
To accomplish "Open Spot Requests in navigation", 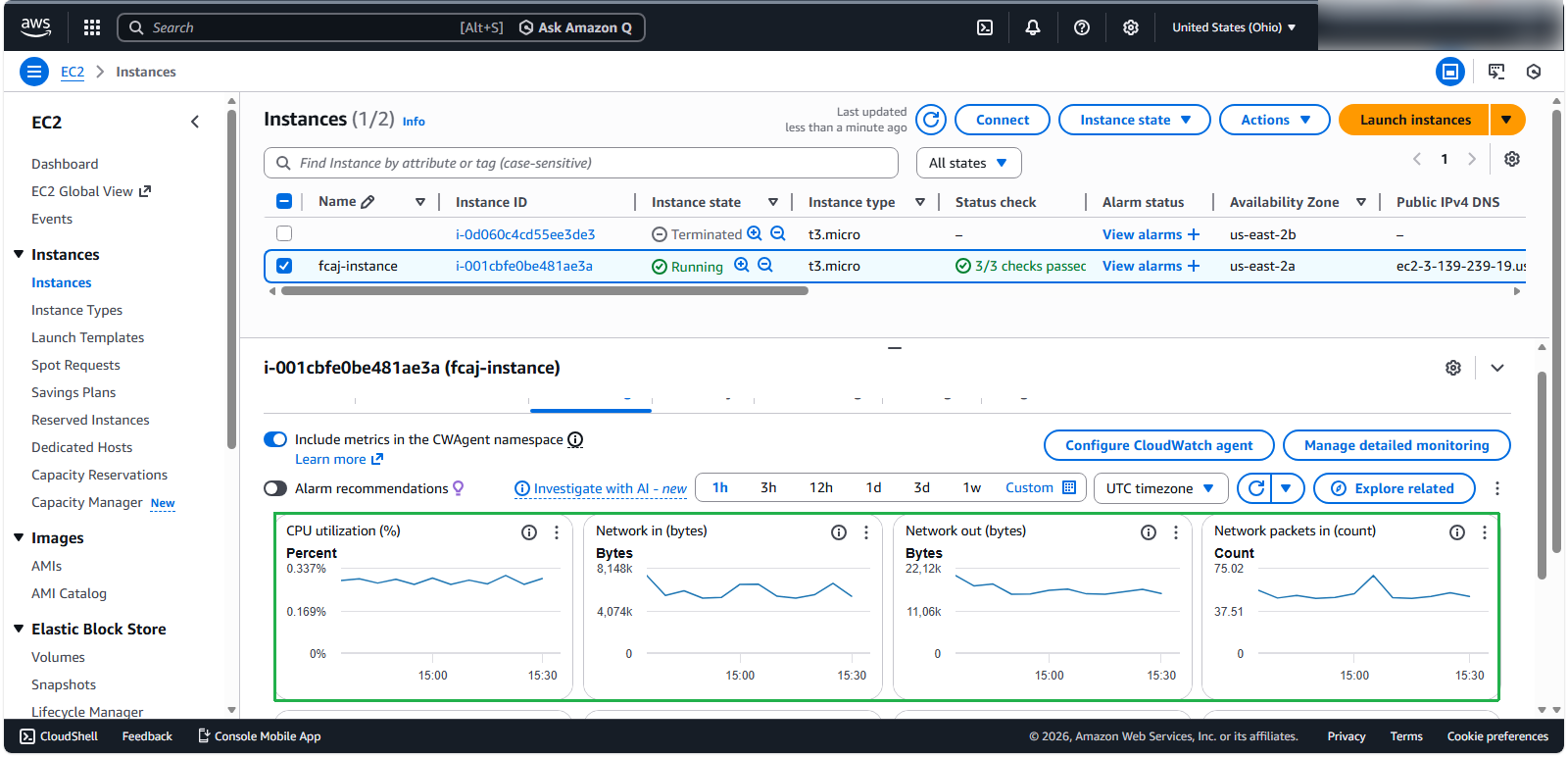I will tap(75, 365).
